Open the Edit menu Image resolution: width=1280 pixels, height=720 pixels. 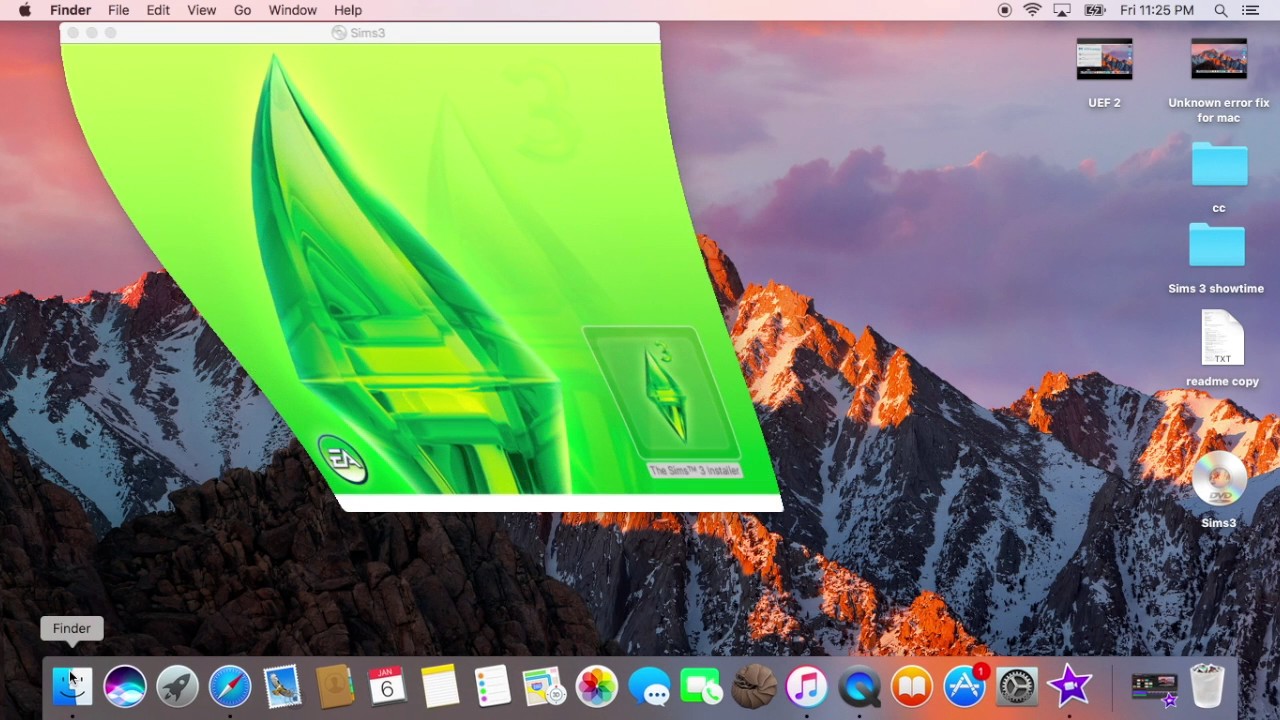[x=158, y=10]
